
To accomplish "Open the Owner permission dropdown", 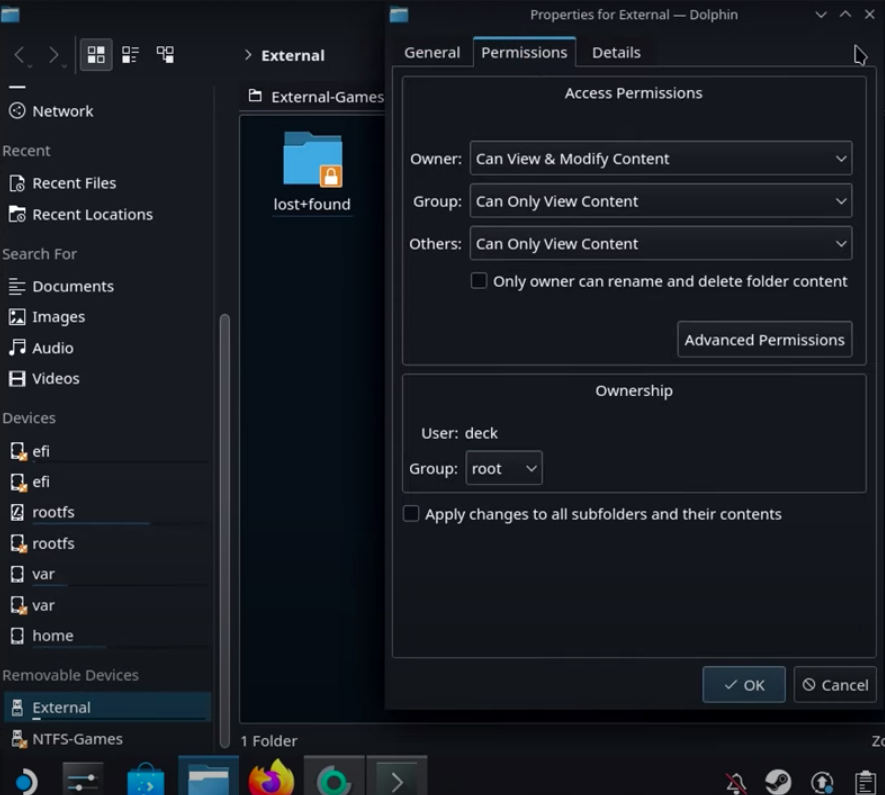I will pos(660,159).
